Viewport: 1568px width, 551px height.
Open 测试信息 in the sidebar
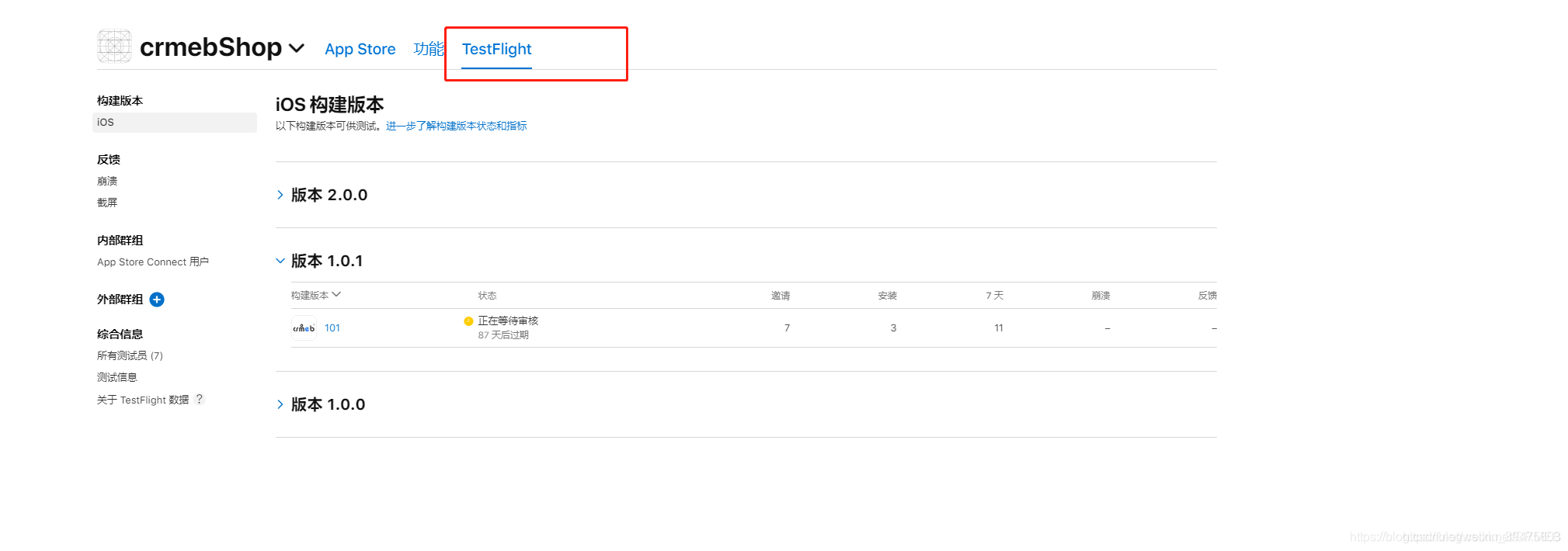coord(117,377)
